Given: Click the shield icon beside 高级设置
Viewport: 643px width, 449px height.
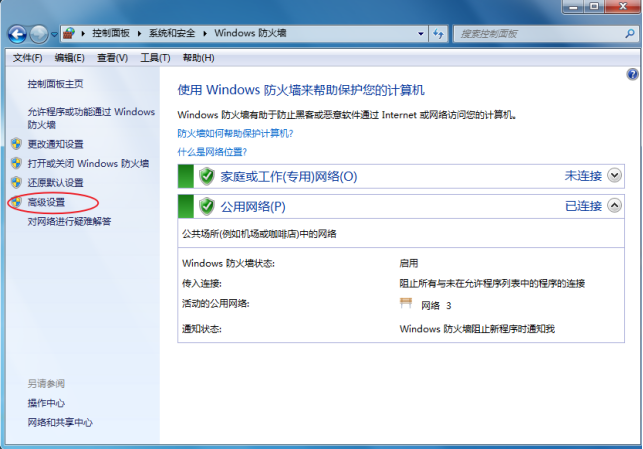Looking at the screenshot, I should click(x=16, y=202).
